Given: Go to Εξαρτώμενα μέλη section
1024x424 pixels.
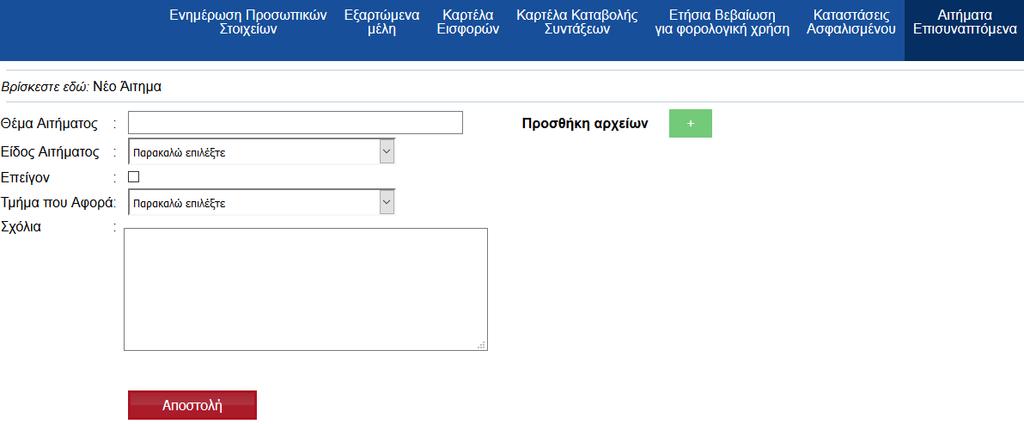Looking at the screenshot, I should point(382,22).
